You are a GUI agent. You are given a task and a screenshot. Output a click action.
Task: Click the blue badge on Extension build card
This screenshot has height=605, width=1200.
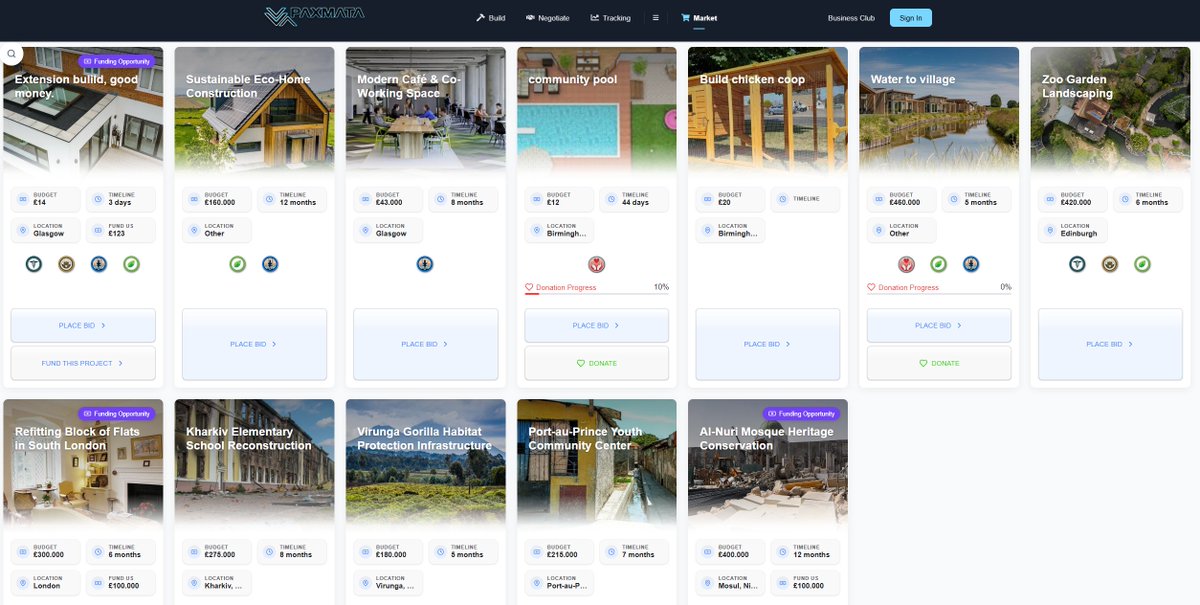[x=99, y=264]
